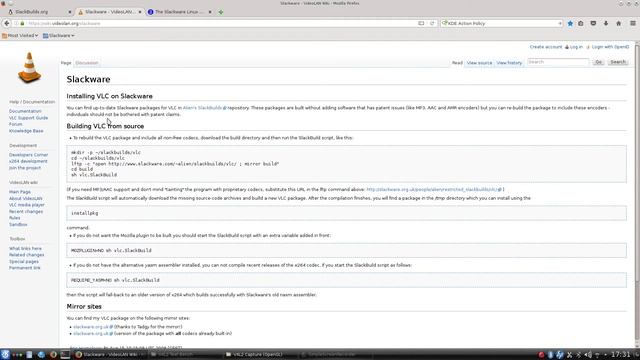The height and width of the screenshot is (360, 640).
Task: Click the green padlock site security icon
Action: point(22,23)
